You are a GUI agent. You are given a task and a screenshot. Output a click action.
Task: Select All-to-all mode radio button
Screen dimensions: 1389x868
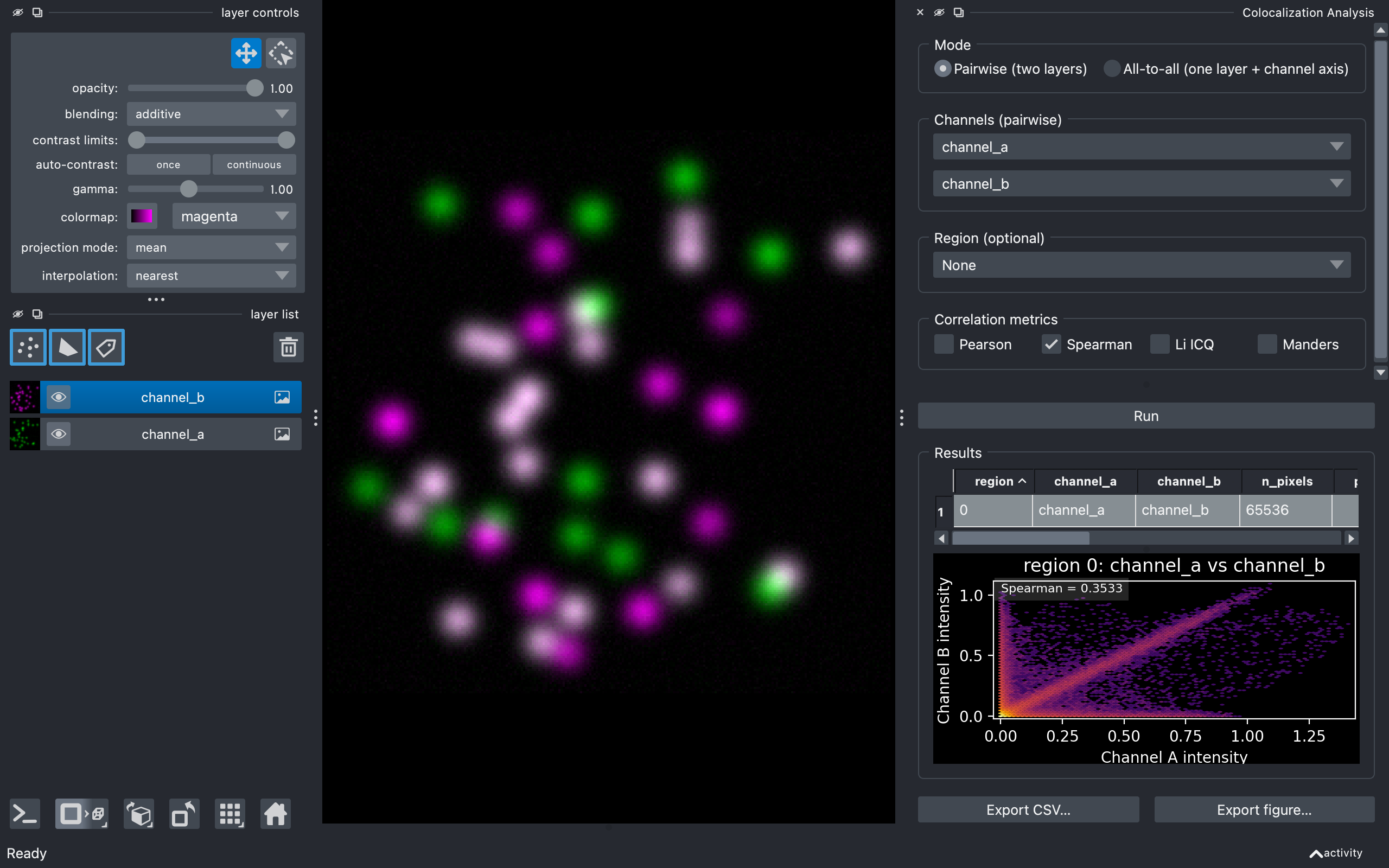coord(1112,69)
